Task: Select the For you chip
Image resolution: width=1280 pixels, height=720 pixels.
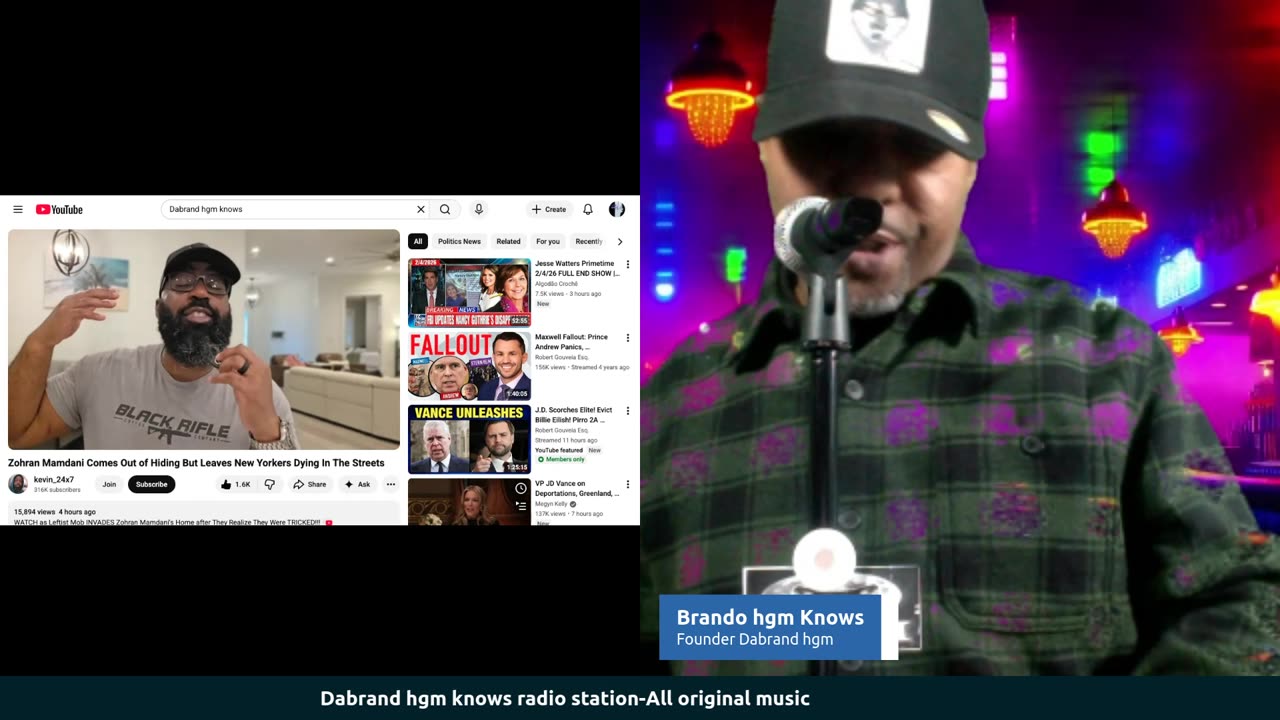Action: tap(548, 241)
